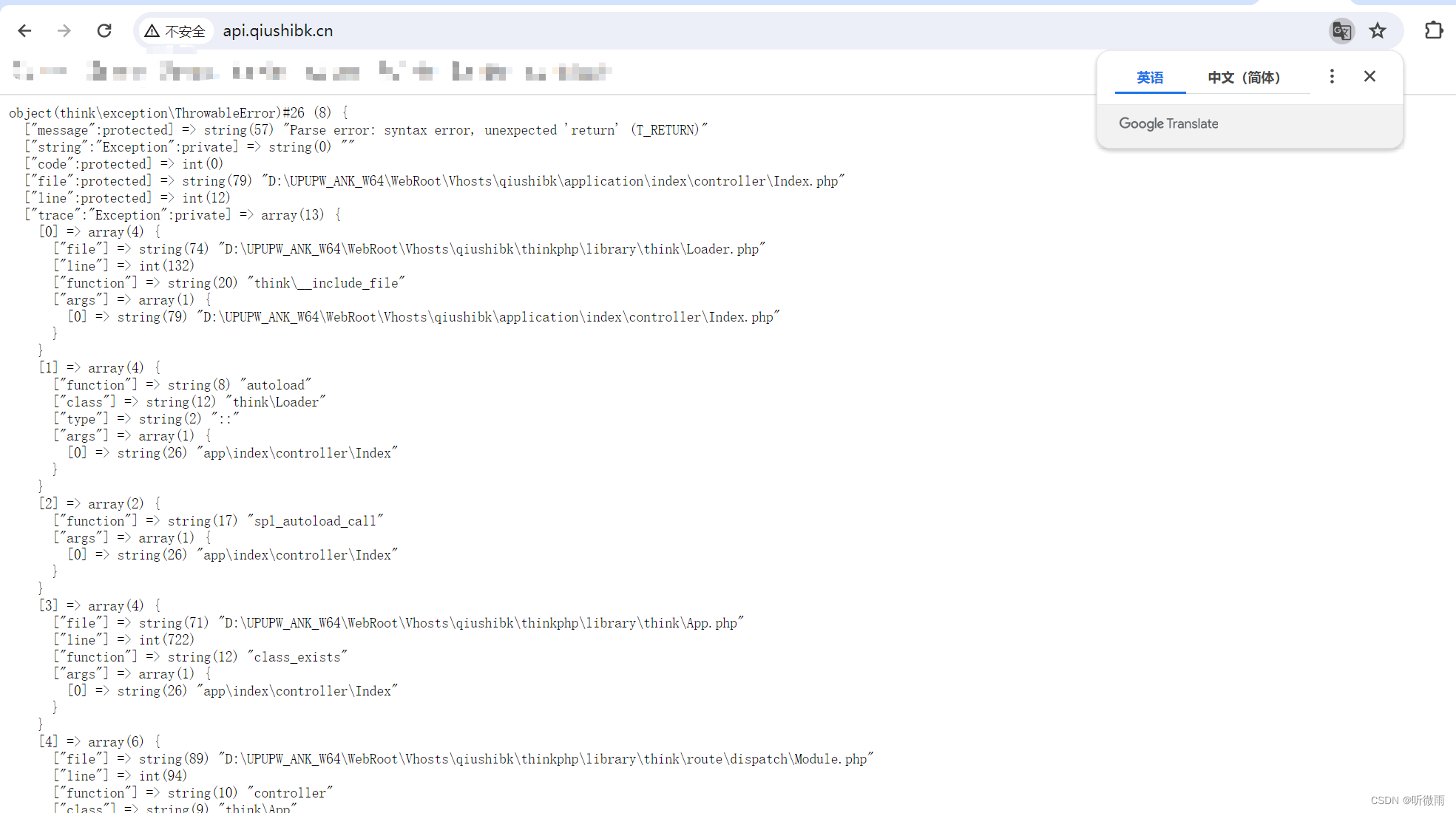Open translate popup three-dot options menu

pyautogui.click(x=1332, y=77)
